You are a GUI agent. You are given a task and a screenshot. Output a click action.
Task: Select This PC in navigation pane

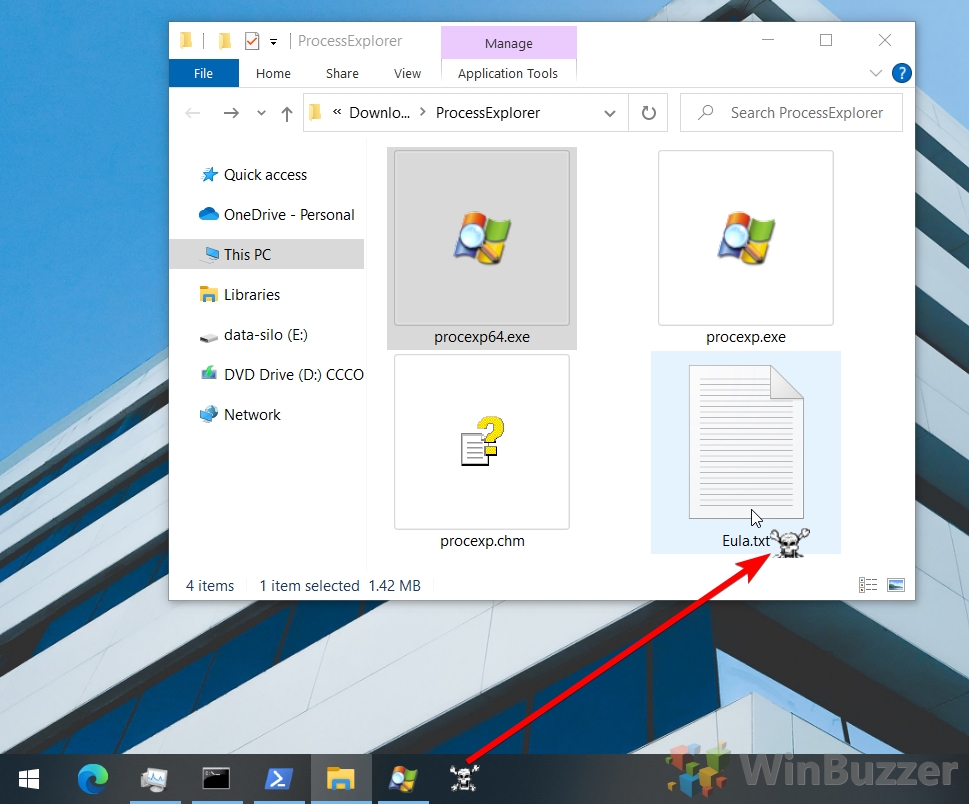266,255
